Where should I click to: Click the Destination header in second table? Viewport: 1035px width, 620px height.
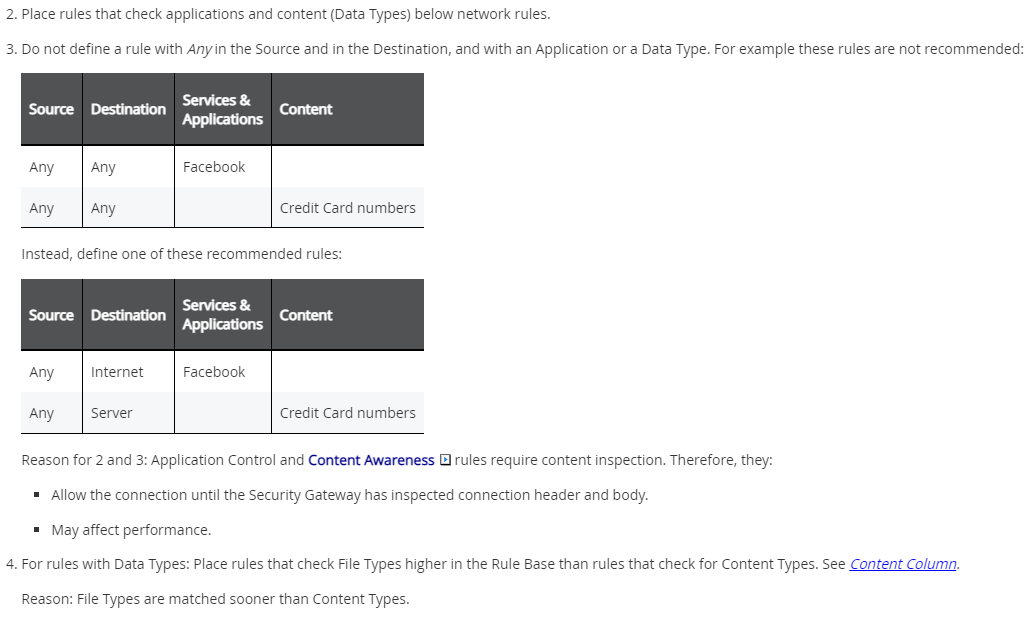128,315
